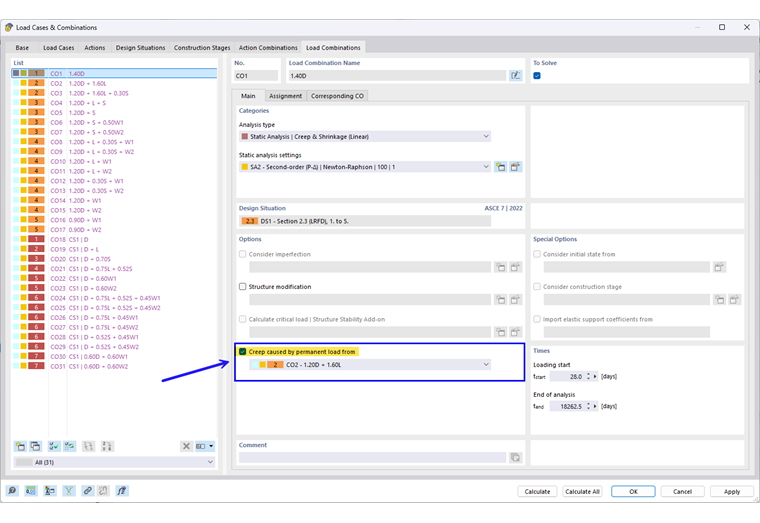Image resolution: width=760 pixels, height=523 pixels.
Task: Select all items with the check-all icon
Action: tap(54, 446)
